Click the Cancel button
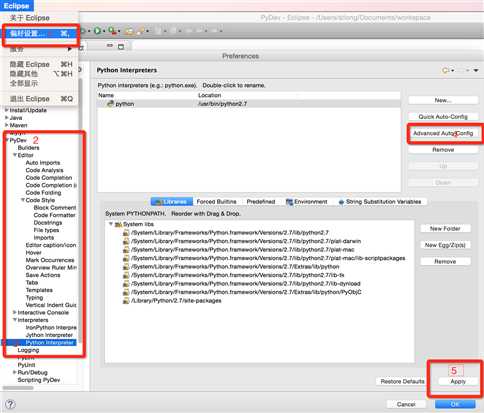 point(406,404)
